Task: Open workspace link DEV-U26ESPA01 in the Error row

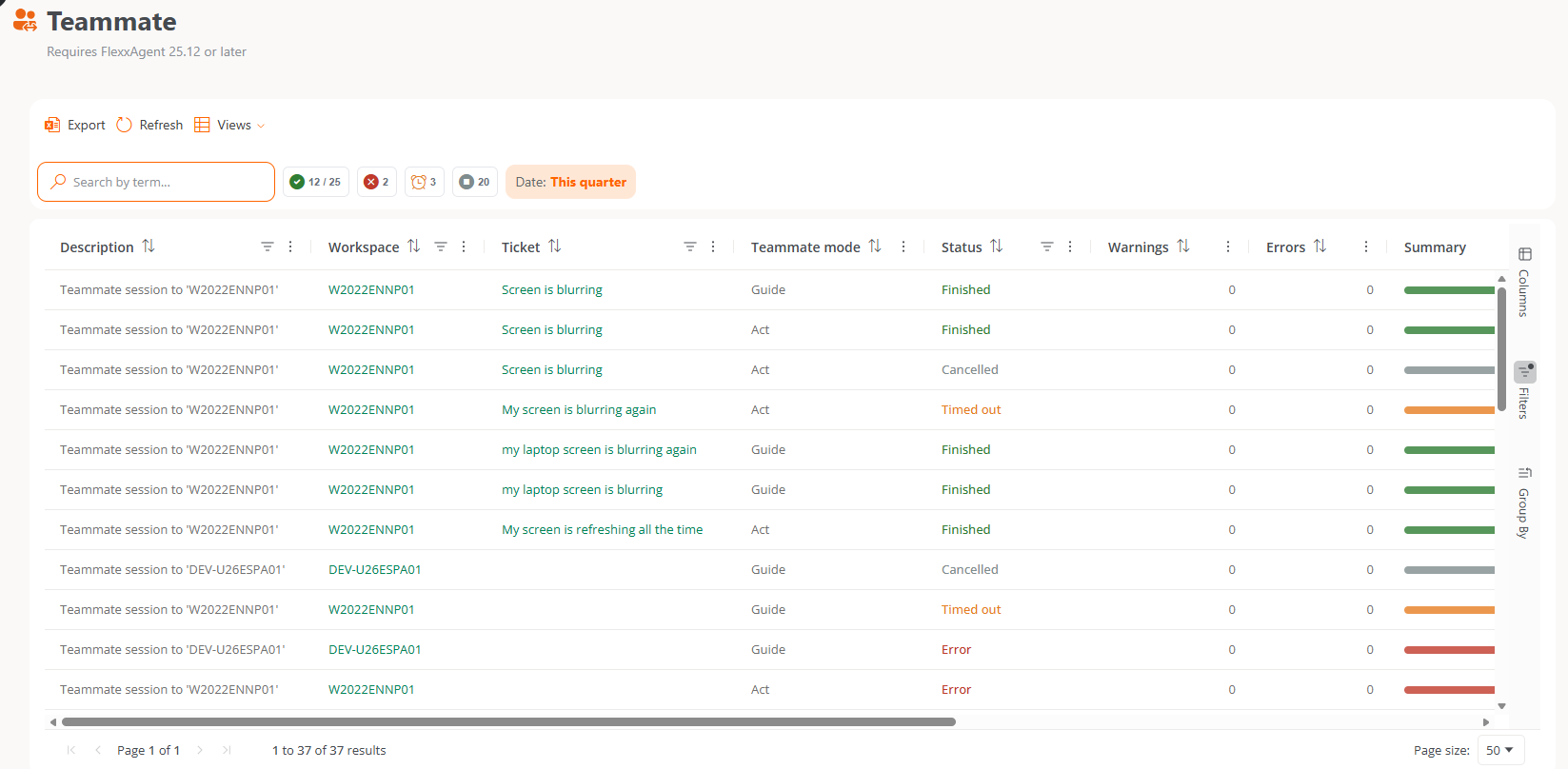Action: (375, 649)
